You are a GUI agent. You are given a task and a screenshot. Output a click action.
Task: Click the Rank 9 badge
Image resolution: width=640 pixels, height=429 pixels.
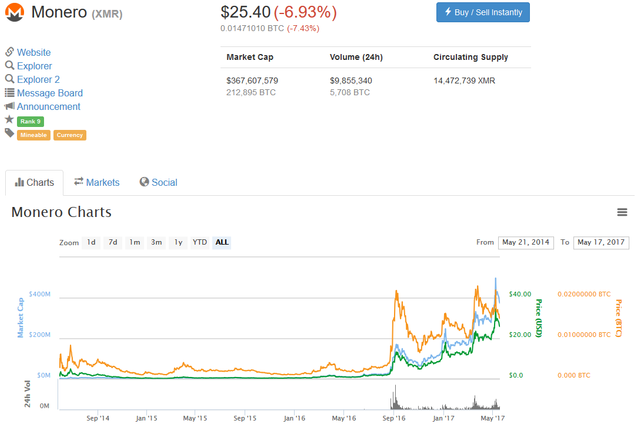point(31,121)
